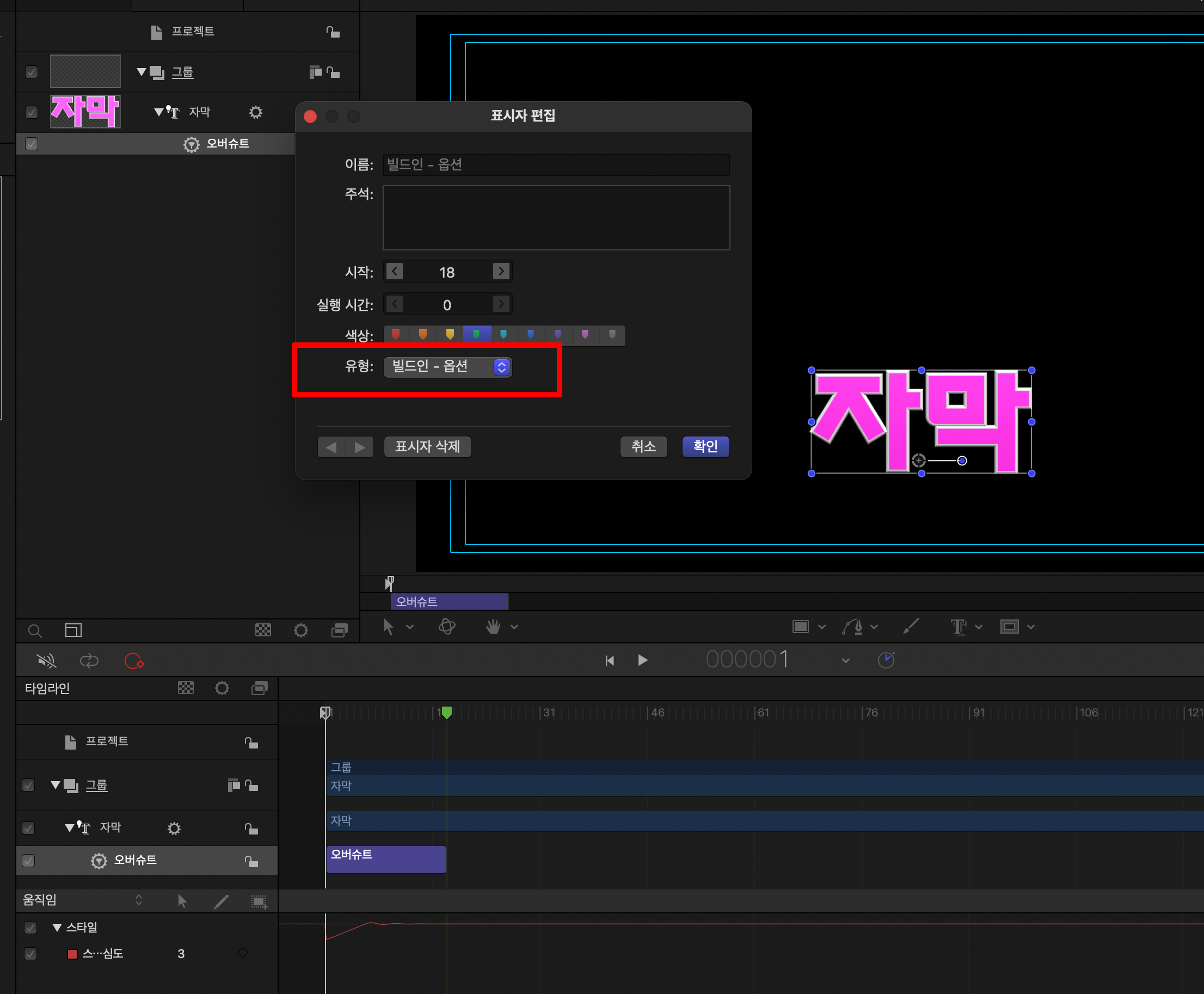Click the 표시자 삭제 button
Screen dimensions: 1204x994
tap(427, 446)
